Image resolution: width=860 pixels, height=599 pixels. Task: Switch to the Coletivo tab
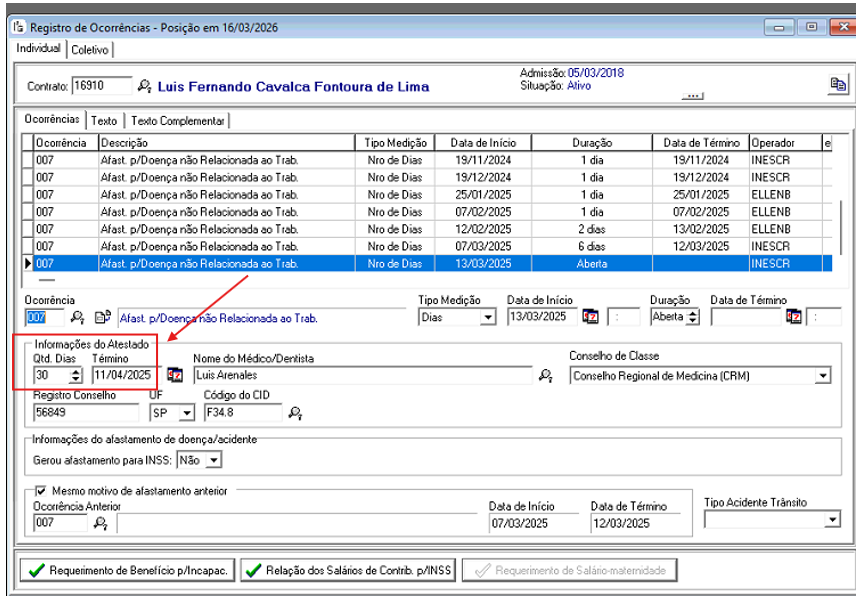91,49
